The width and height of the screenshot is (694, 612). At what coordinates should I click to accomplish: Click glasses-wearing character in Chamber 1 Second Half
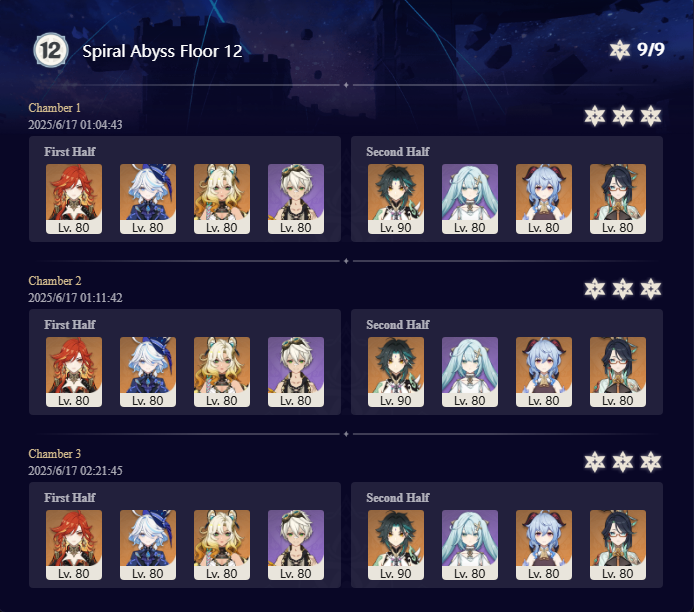[x=618, y=199]
